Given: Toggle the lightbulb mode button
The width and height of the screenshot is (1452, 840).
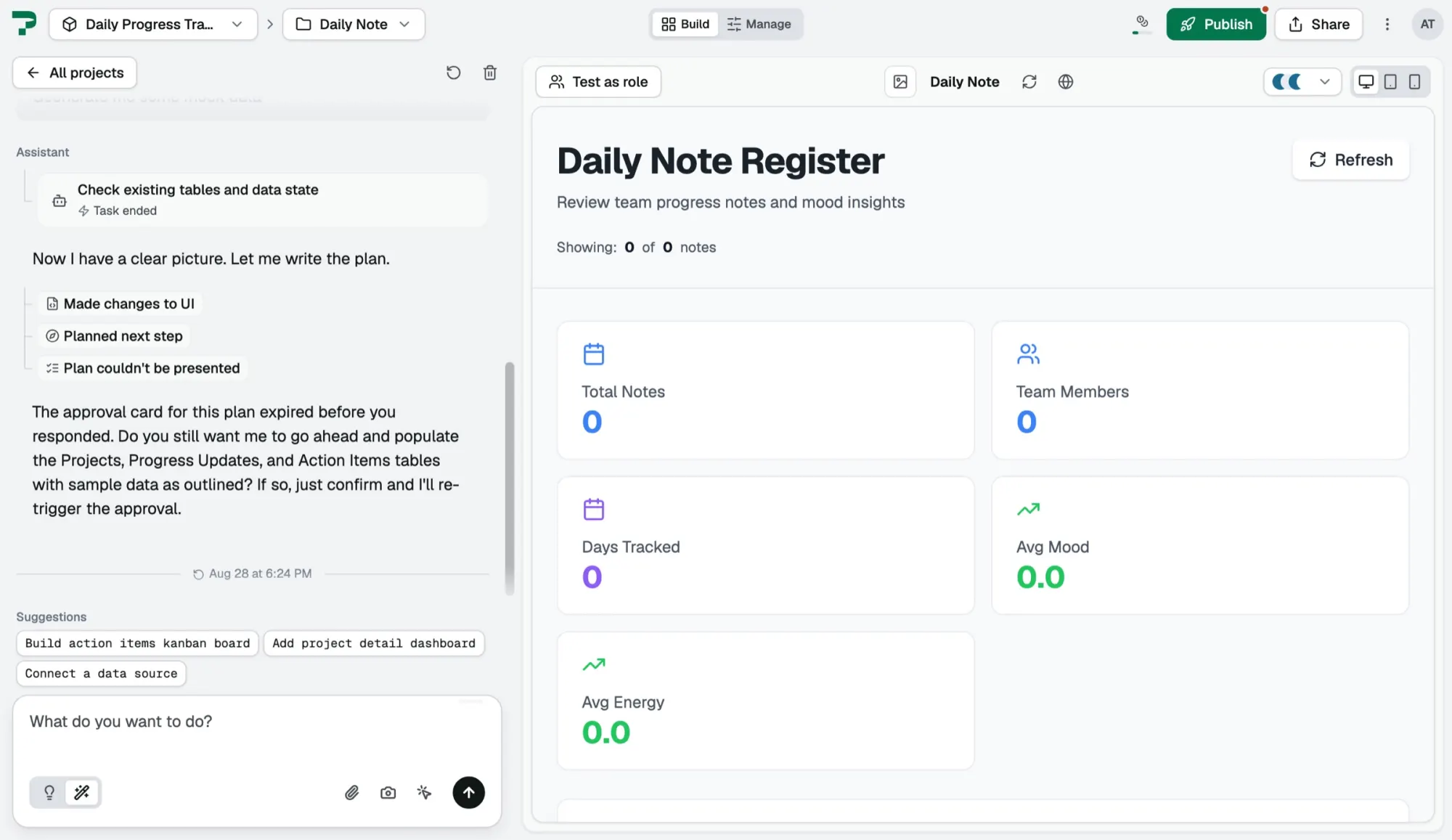Looking at the screenshot, I should coord(49,793).
